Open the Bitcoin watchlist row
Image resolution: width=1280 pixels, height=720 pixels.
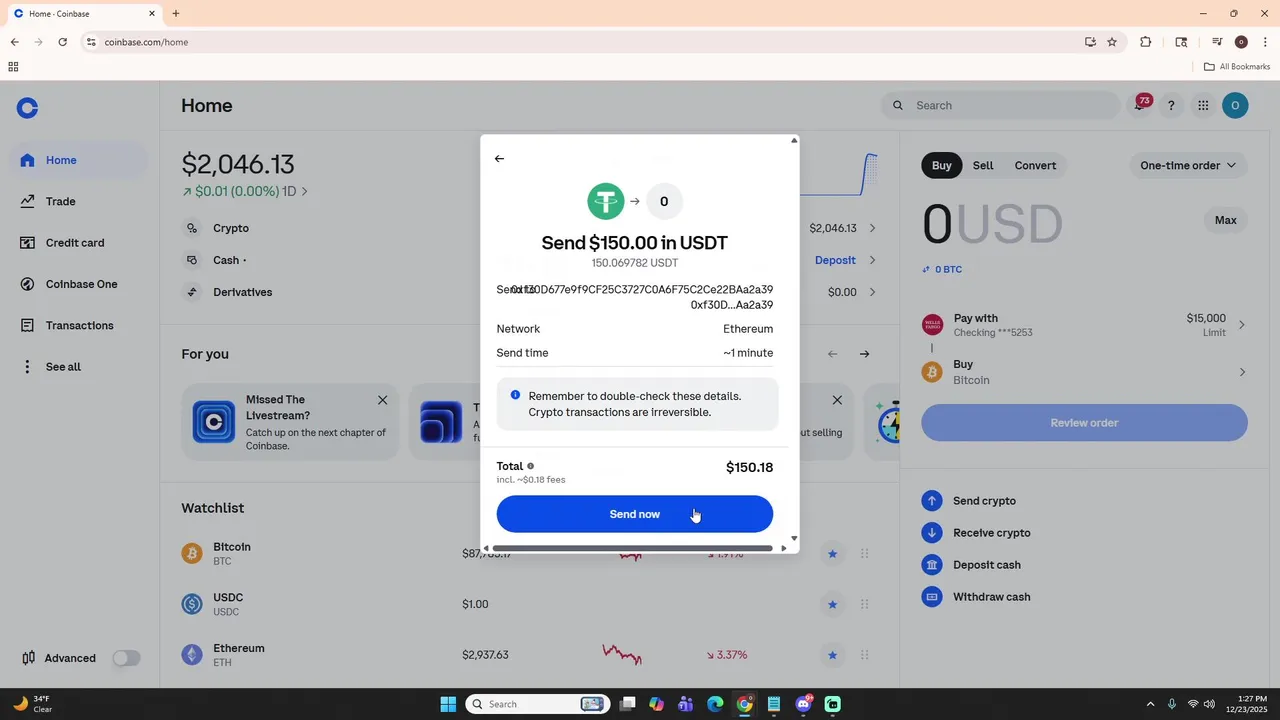[530, 553]
